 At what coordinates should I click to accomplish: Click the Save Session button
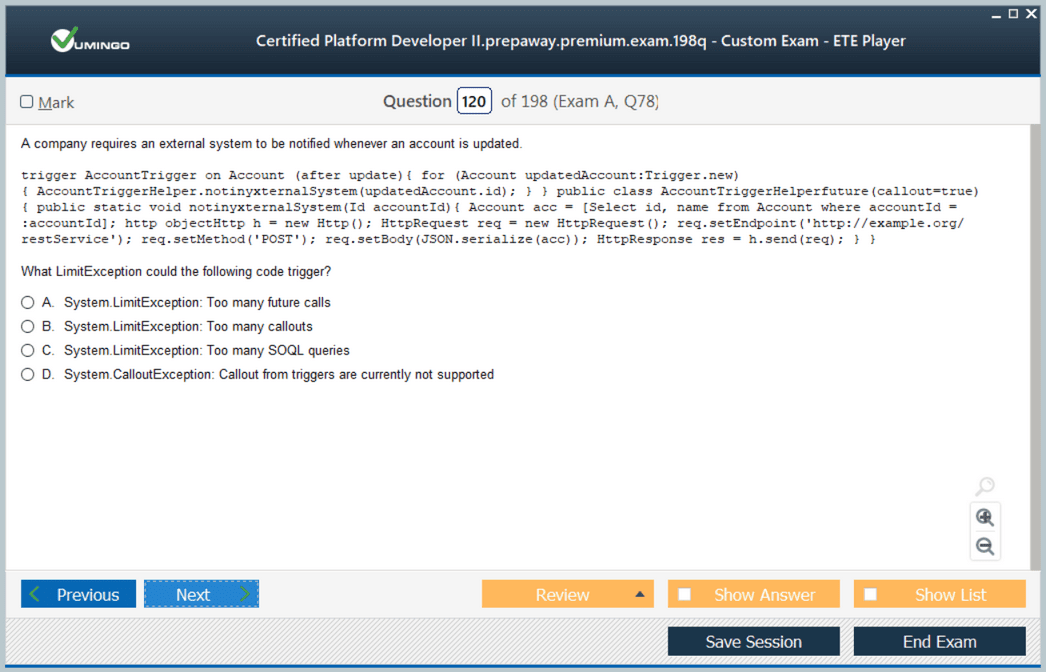(x=754, y=641)
